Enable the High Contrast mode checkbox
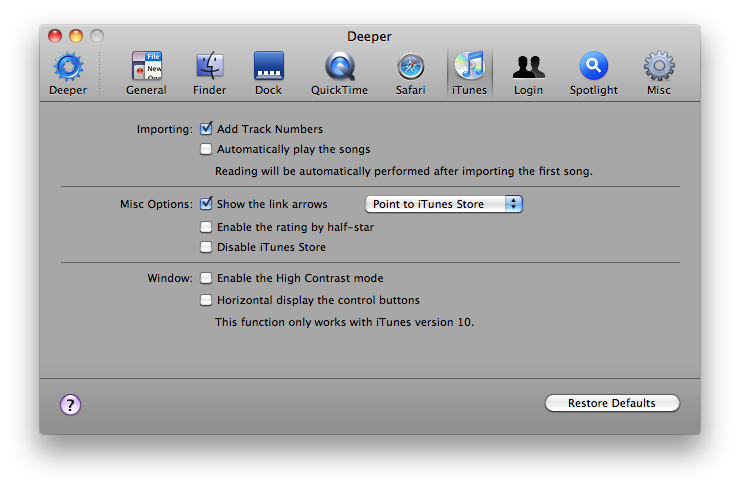 tap(206, 278)
